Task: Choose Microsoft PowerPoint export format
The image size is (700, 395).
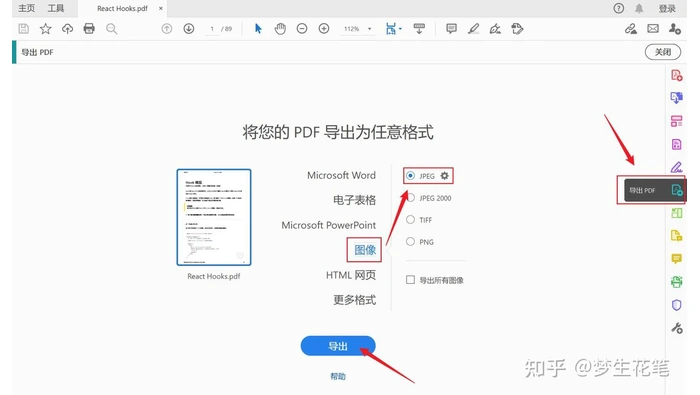Action: (329, 225)
